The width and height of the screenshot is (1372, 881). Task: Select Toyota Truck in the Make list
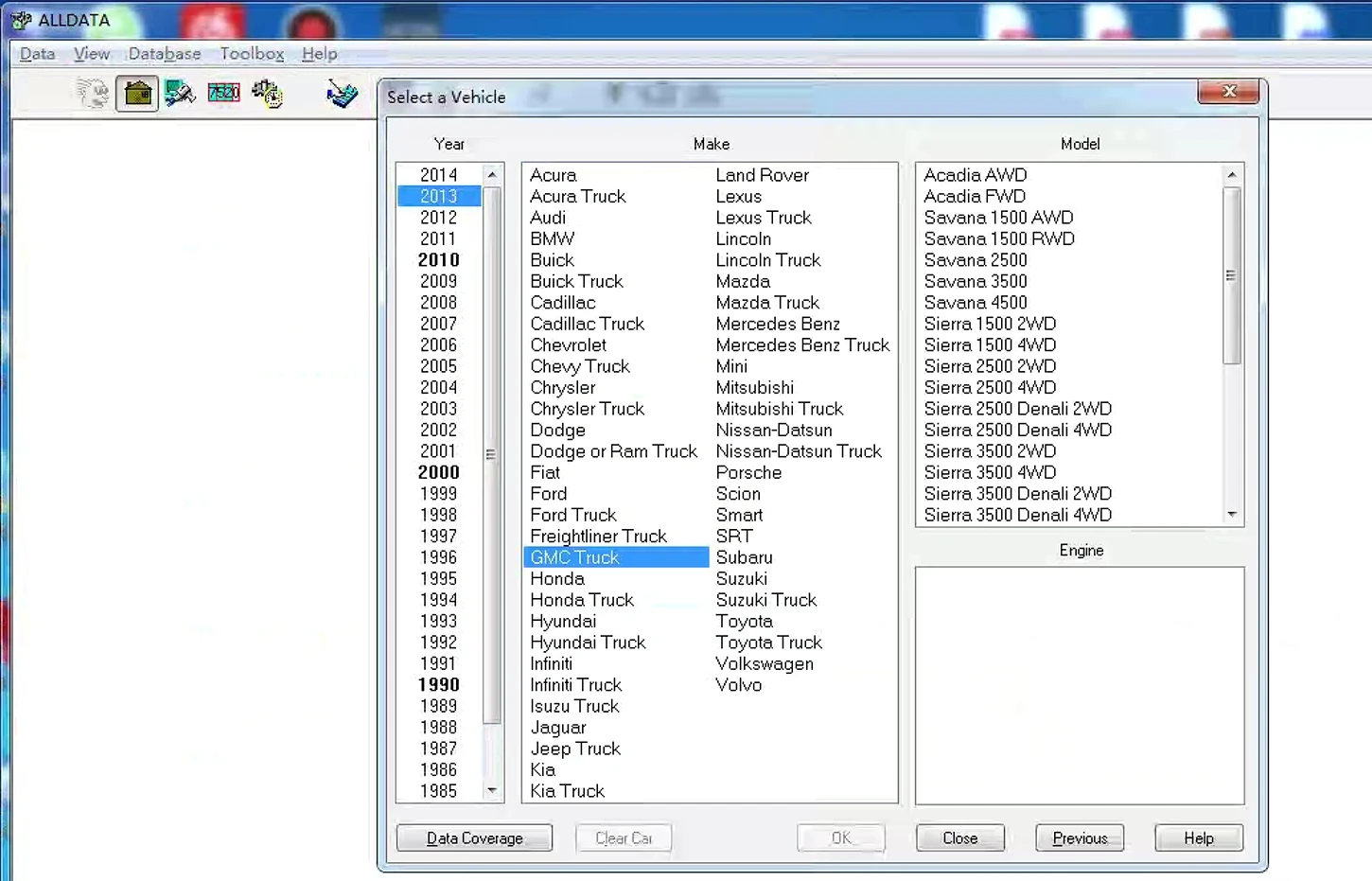coord(768,643)
